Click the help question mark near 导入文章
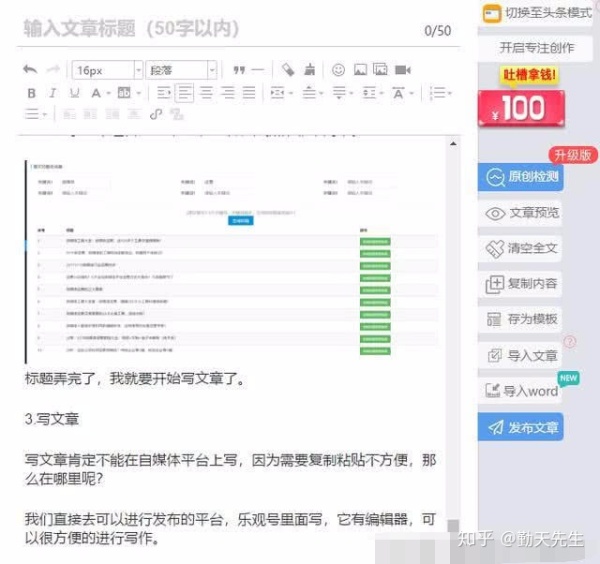 [570, 341]
